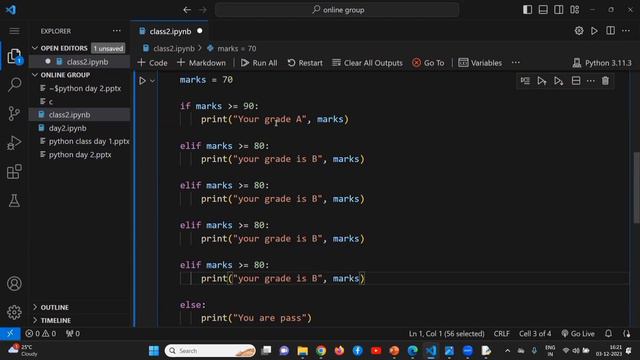
Task: Click the Go Forward arrow
Action: (203, 10)
